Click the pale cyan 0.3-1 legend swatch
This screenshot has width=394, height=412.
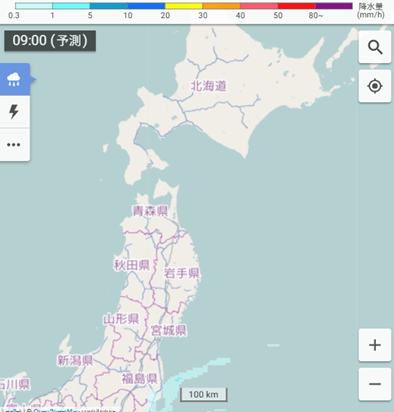34,6
